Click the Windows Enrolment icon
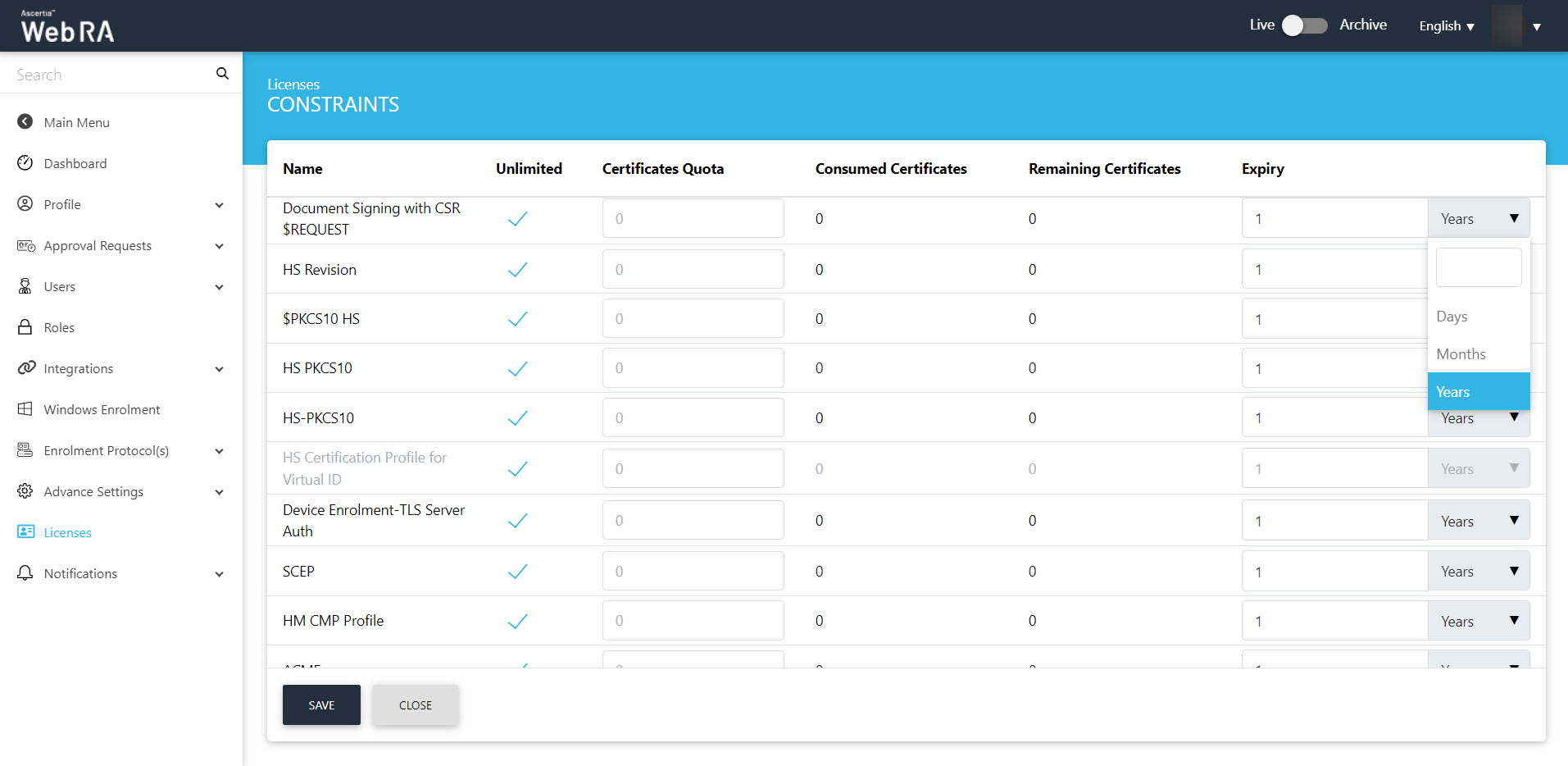 pyautogui.click(x=25, y=409)
